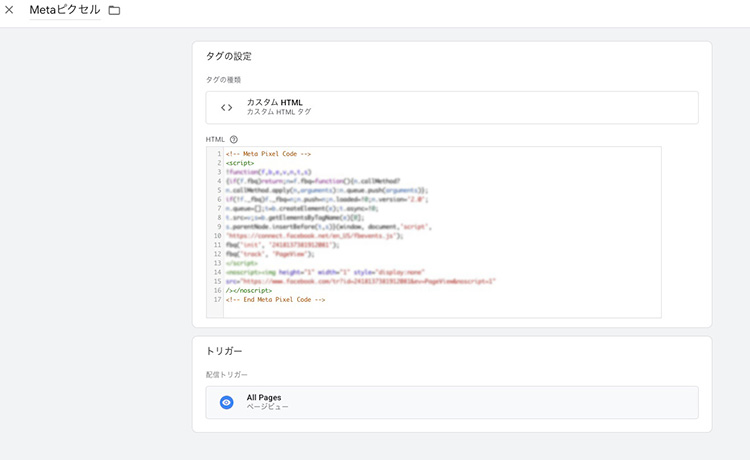
Task: Click the opening script tag on line 2
Action: coord(240,163)
